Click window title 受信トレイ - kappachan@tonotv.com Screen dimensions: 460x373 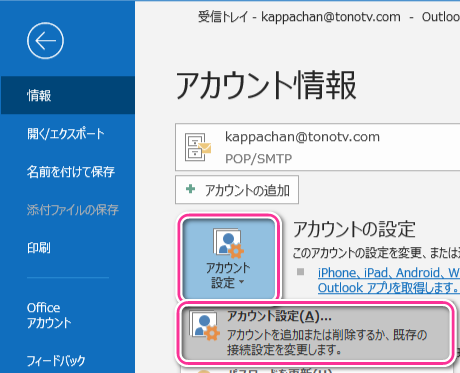click(x=299, y=17)
